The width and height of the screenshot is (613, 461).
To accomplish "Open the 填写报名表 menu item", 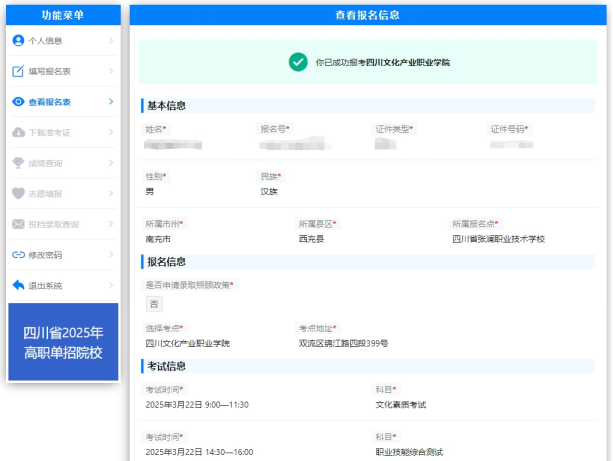I will [x=63, y=71].
